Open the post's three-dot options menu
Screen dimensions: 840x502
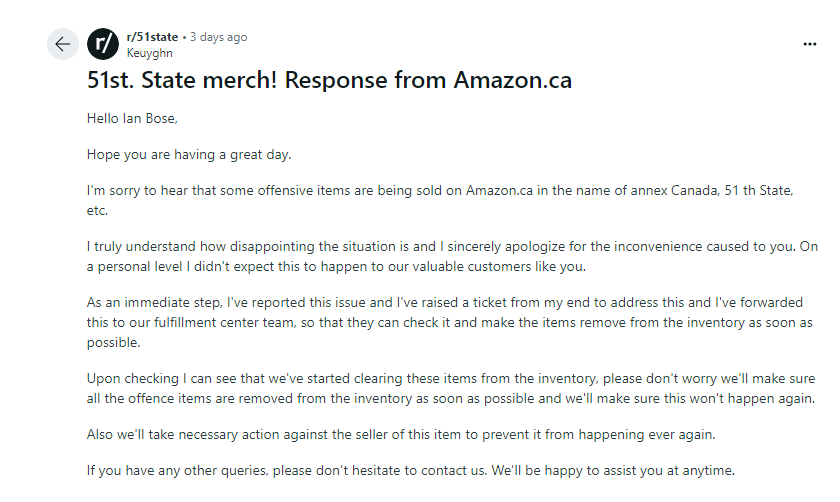click(x=809, y=44)
